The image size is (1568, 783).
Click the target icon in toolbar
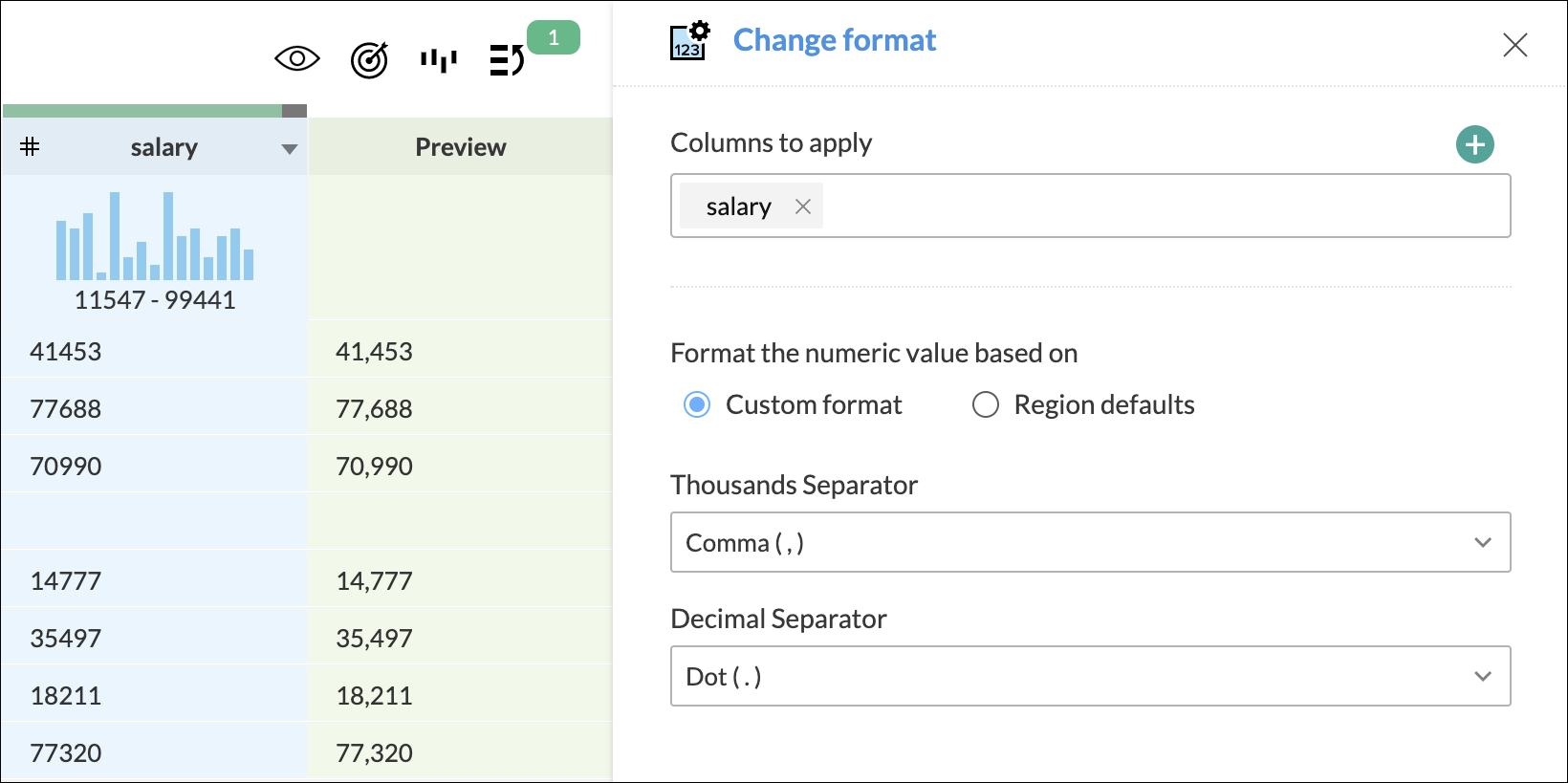[x=369, y=60]
